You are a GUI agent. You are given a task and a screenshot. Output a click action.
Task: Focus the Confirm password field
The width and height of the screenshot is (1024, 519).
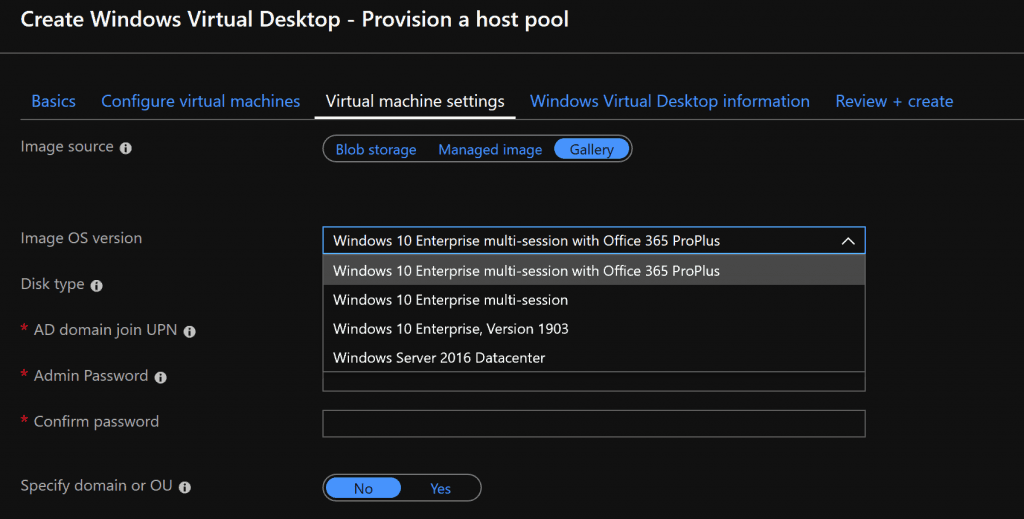[594, 424]
